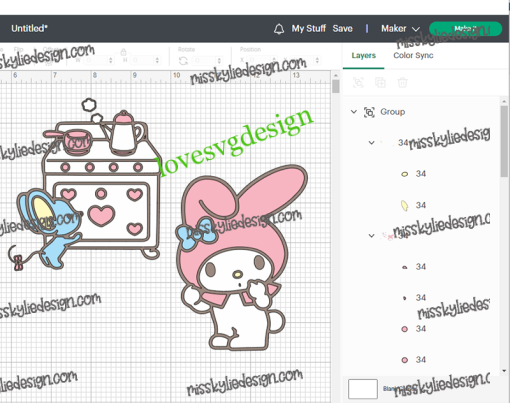Screen dimensions: 510x403
Task: Open notifications with the bell icon
Action: (279, 29)
